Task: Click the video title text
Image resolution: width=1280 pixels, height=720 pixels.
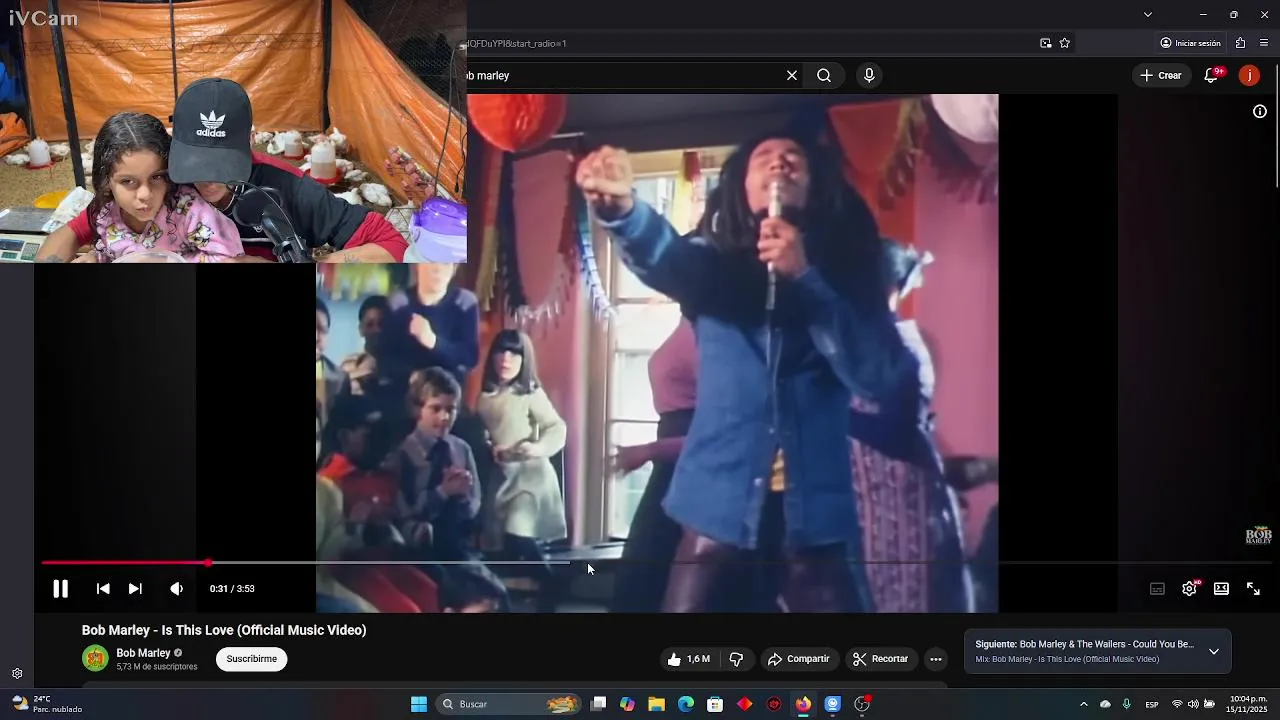Action: point(224,630)
